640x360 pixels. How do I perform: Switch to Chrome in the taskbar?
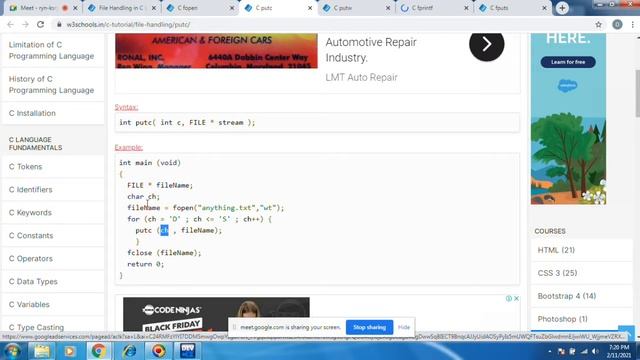98,351
